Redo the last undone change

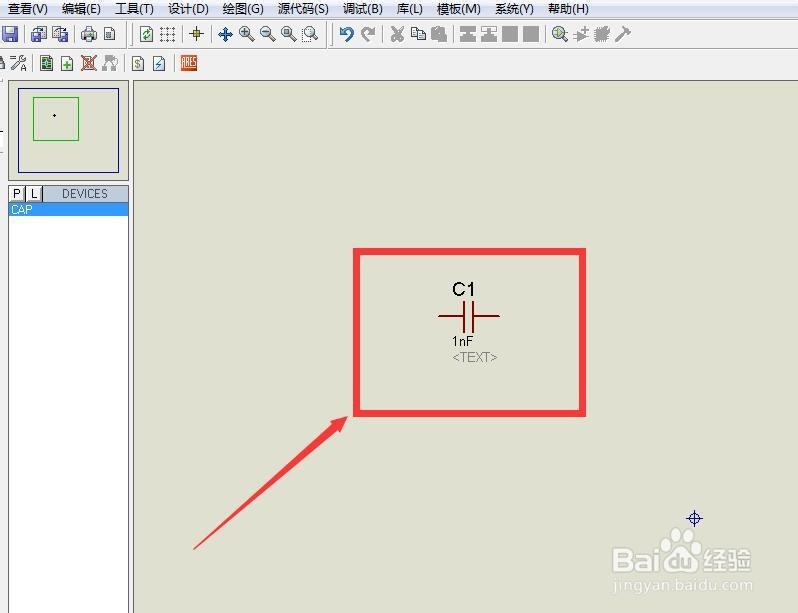click(368, 35)
